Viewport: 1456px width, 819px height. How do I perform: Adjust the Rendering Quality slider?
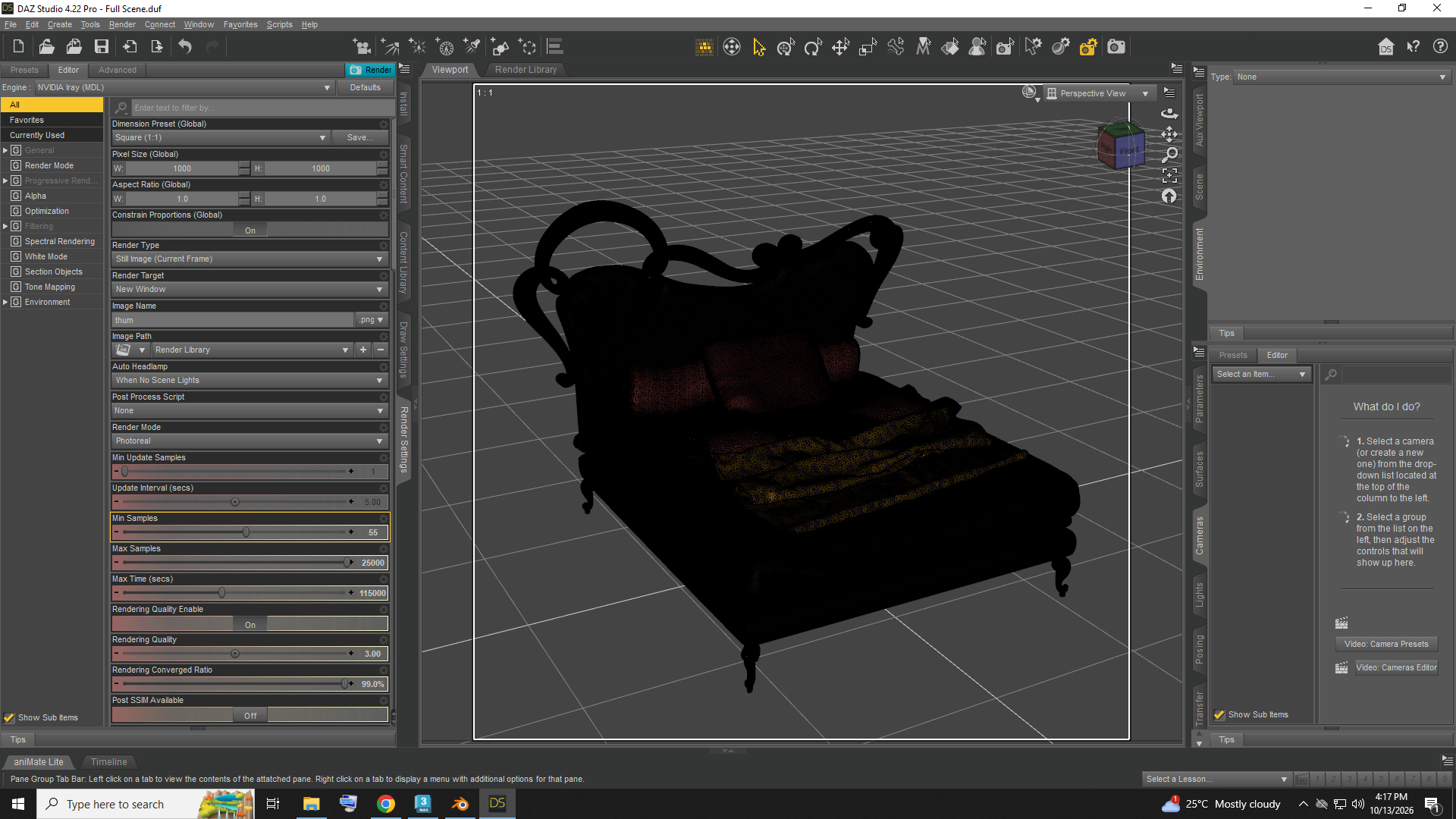coord(235,653)
